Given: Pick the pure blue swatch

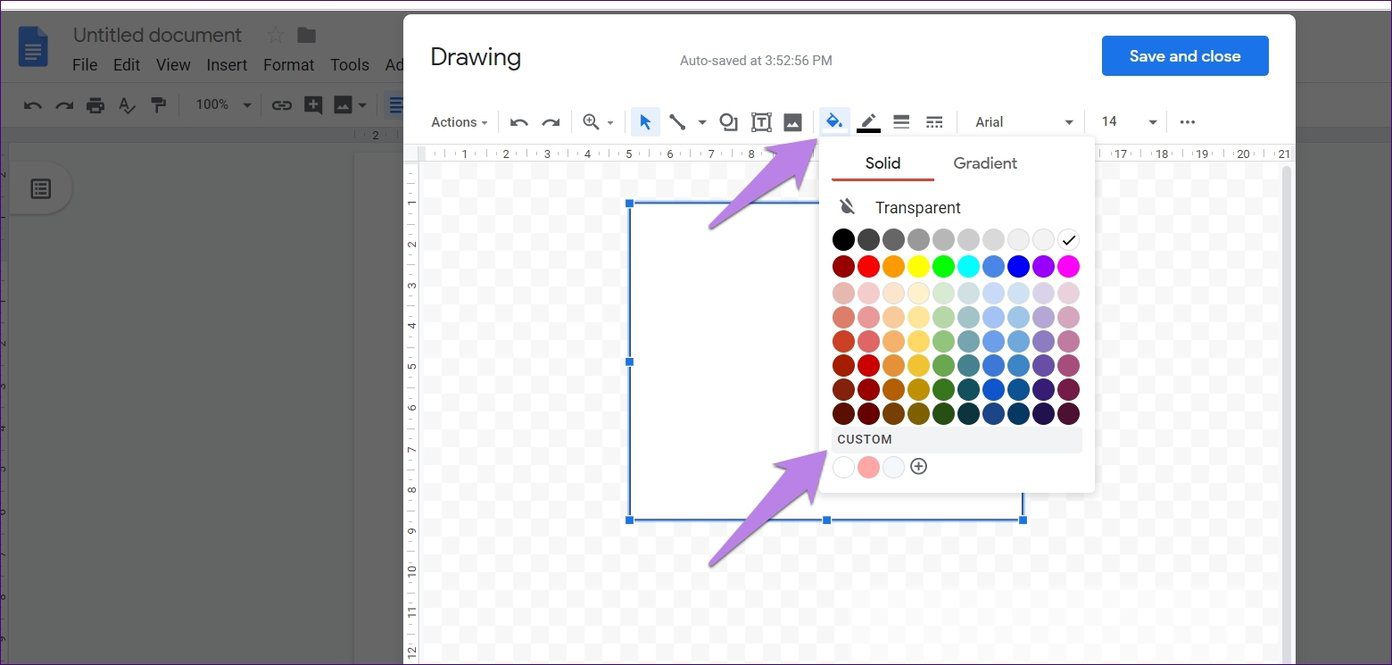Looking at the screenshot, I should pyautogui.click(x=1018, y=266).
